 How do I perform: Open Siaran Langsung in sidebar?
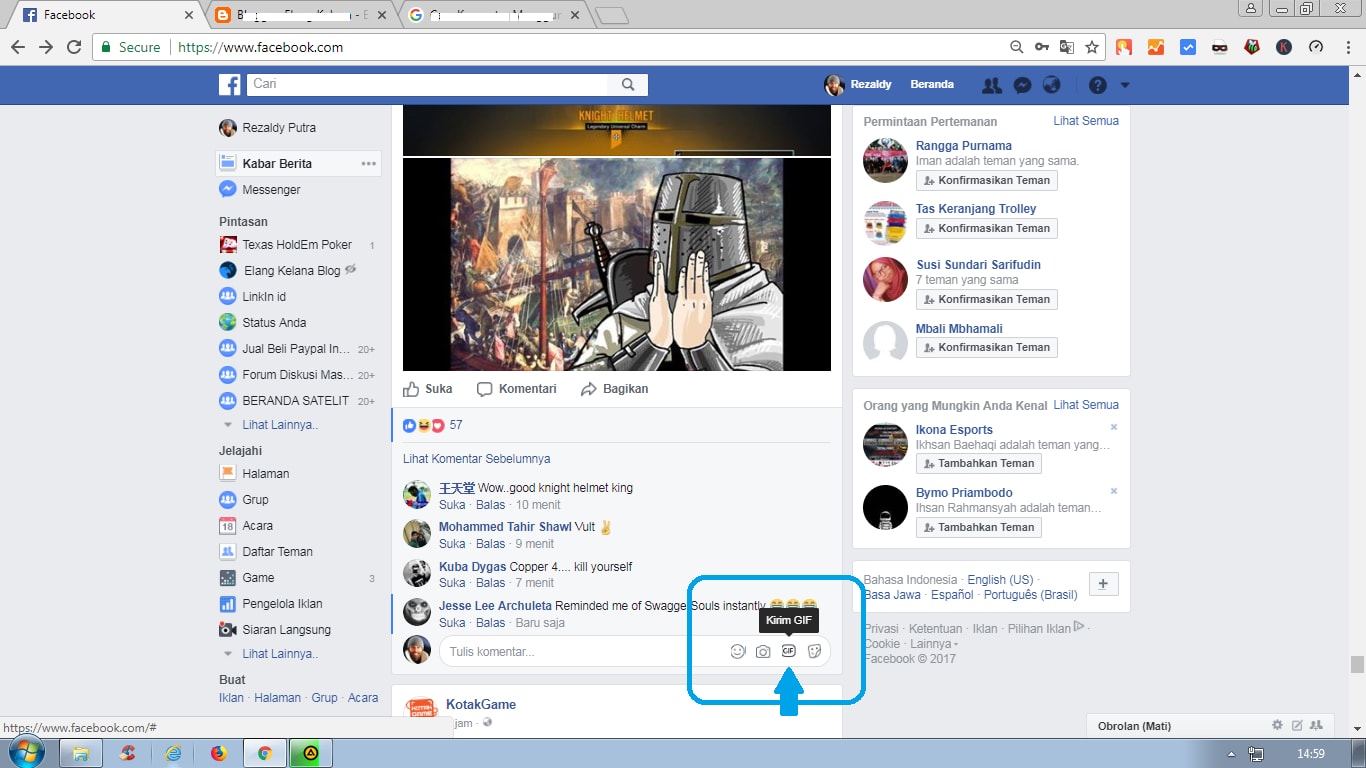click(x=286, y=630)
